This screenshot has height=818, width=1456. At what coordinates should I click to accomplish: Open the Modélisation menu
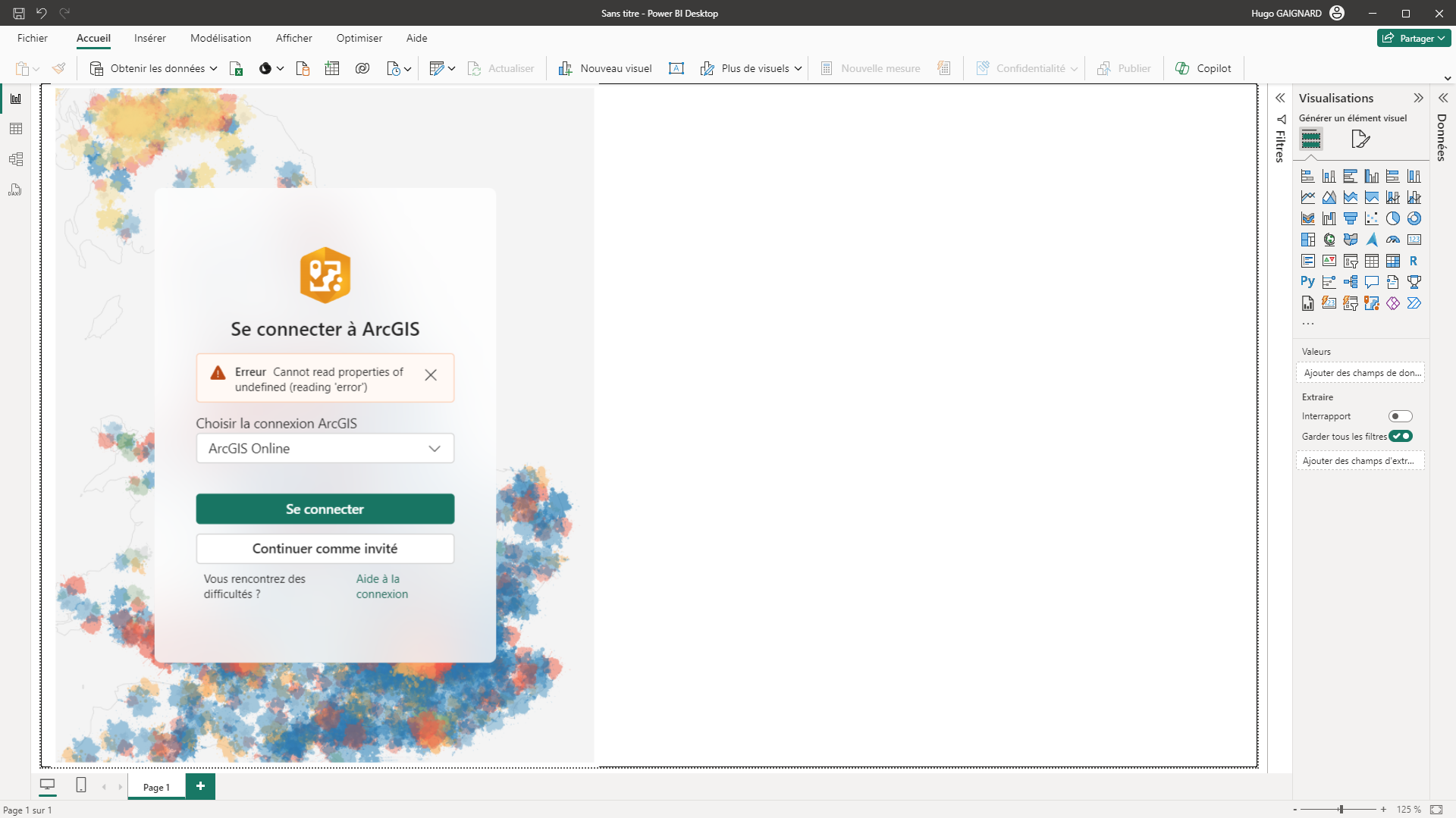point(221,38)
